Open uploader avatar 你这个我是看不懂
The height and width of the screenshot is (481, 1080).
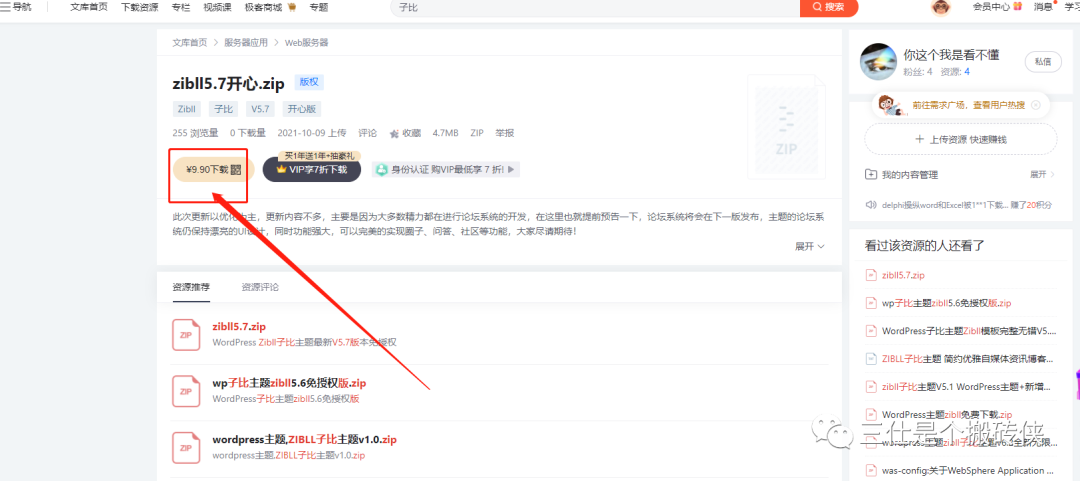[878, 61]
